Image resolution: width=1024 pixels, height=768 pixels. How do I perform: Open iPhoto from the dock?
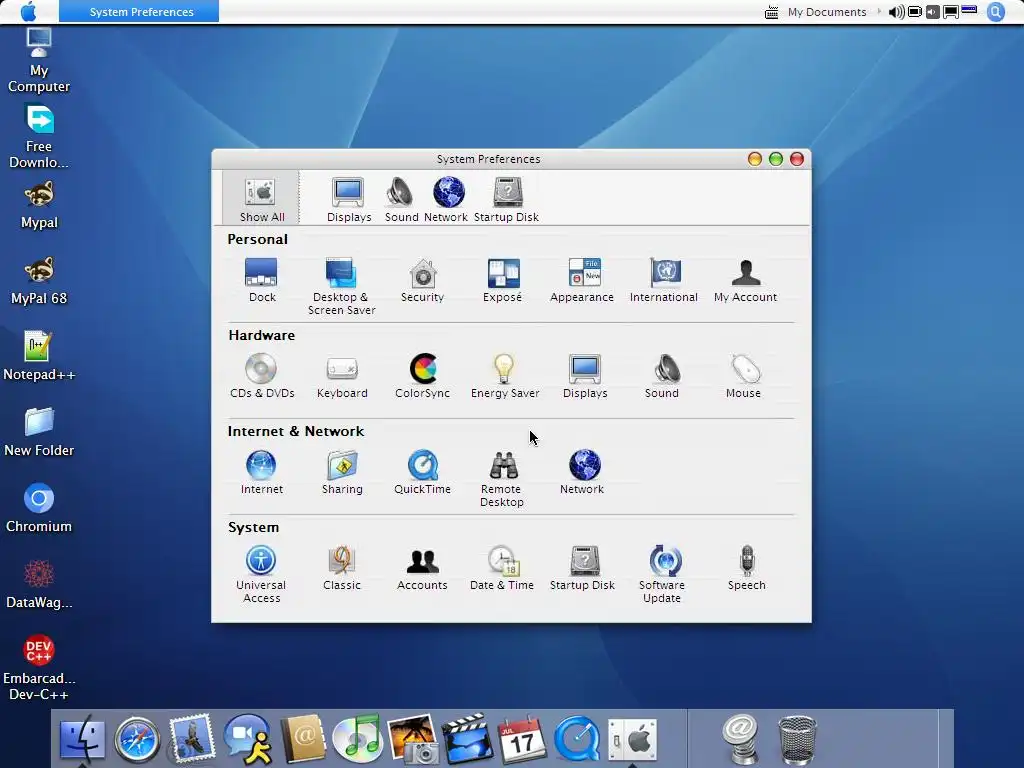[413, 739]
